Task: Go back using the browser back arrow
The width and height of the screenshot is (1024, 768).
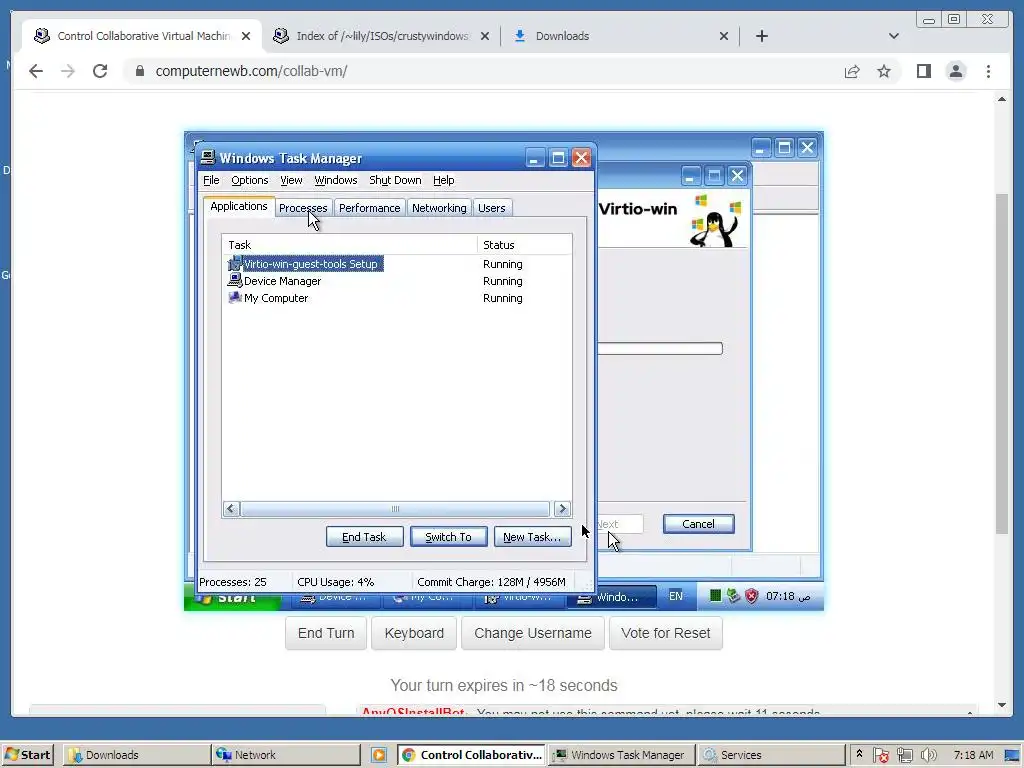Action: click(x=36, y=71)
